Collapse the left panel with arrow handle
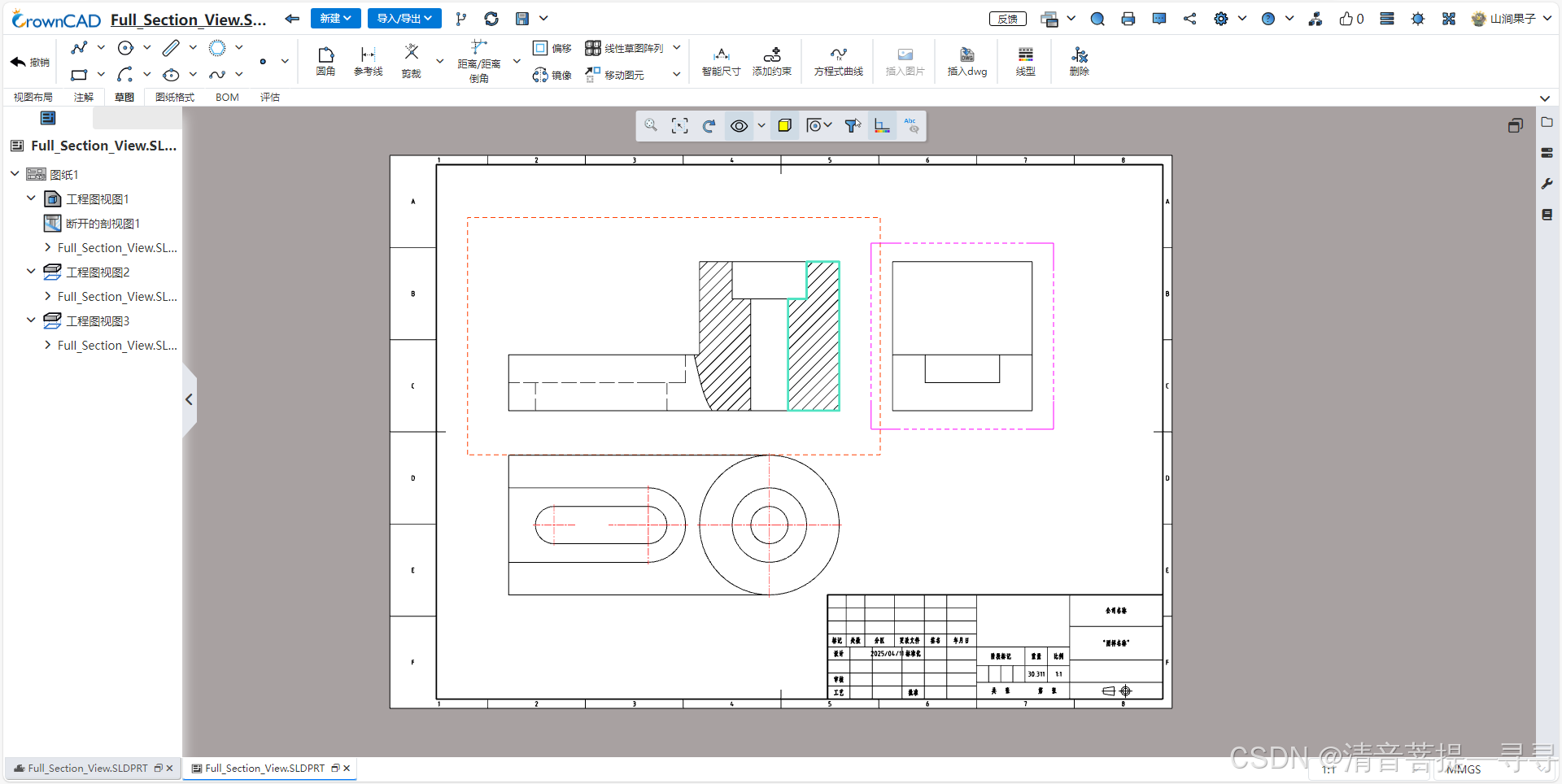 pyautogui.click(x=189, y=399)
